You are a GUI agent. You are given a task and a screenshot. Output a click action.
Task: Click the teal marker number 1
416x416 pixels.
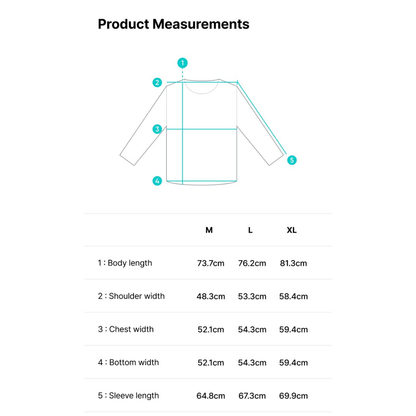point(182,63)
